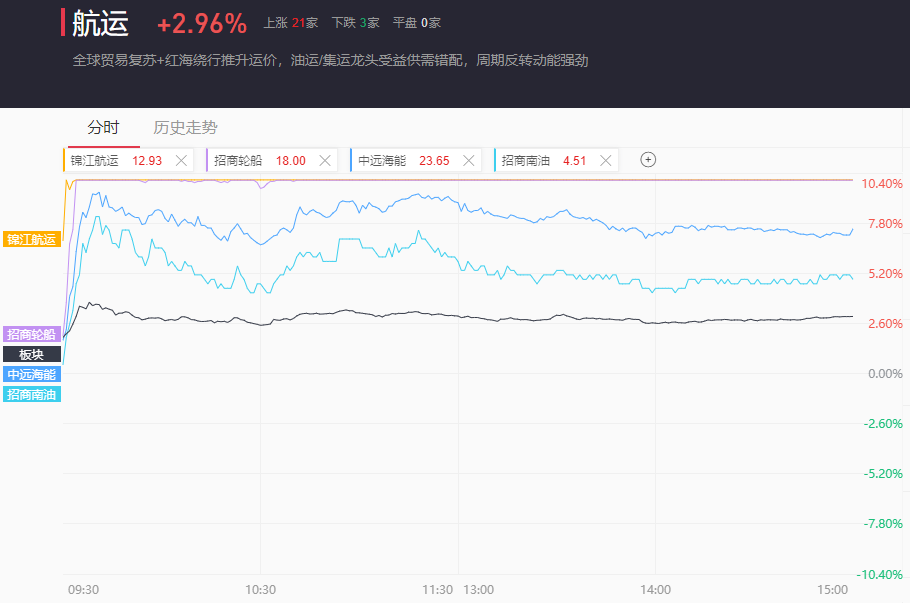
Task: Toggle the 锦江航运 orange legend tag
Action: tap(32, 239)
